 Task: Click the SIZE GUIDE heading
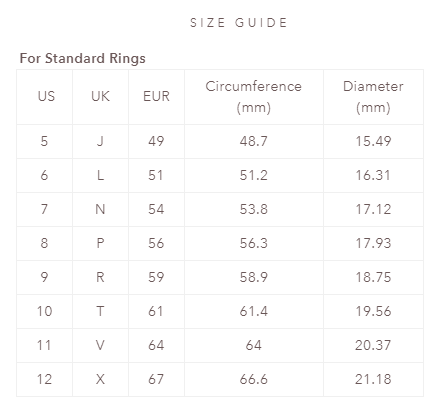(x=238, y=23)
